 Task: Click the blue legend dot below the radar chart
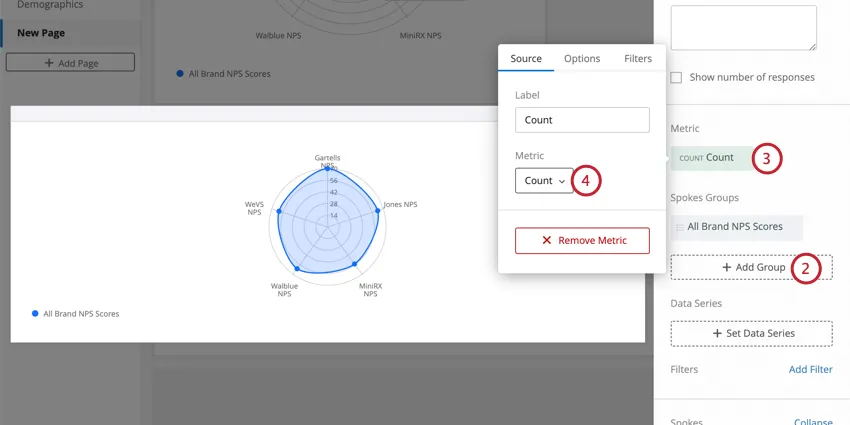click(36, 314)
